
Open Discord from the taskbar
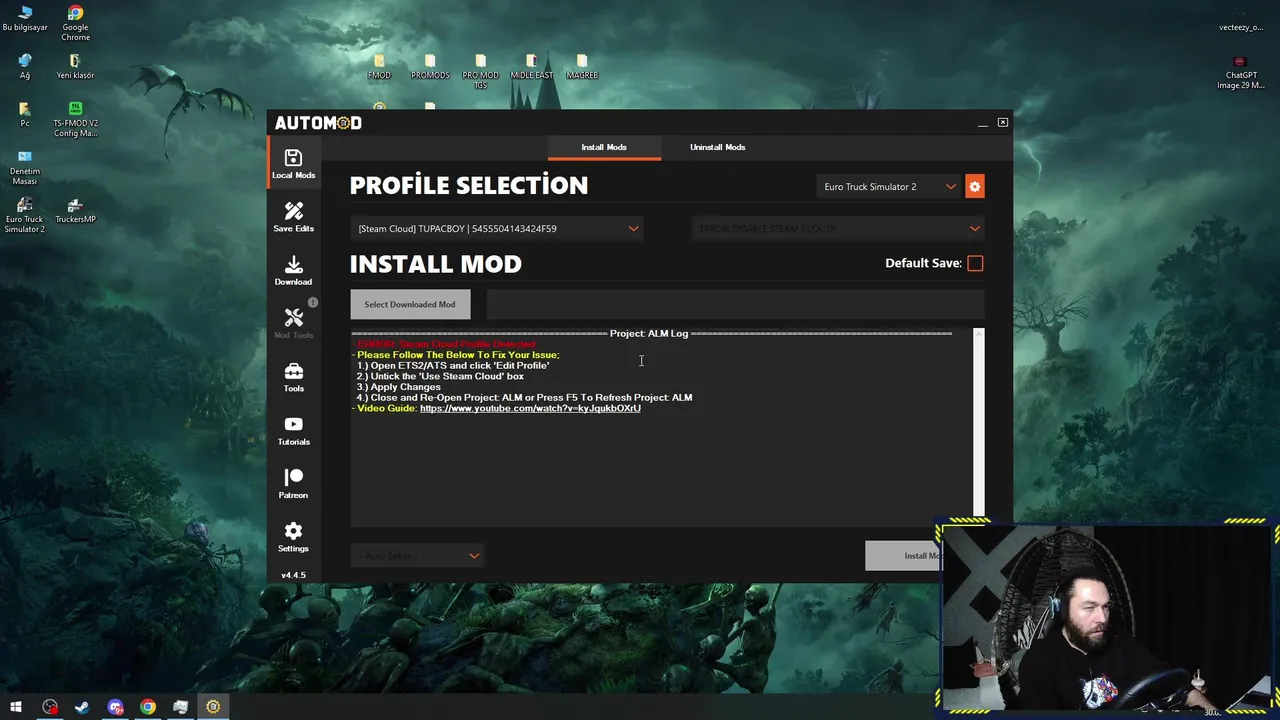[115, 707]
